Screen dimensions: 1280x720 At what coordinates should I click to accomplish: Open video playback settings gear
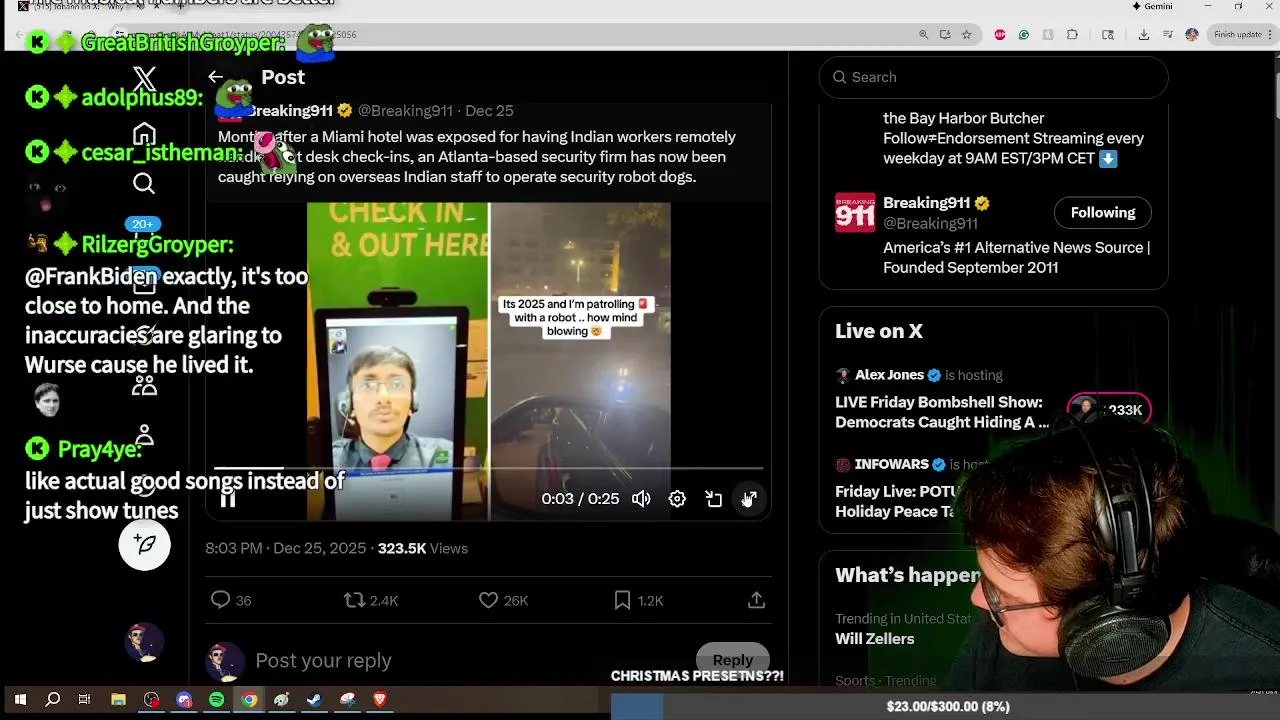tap(677, 499)
